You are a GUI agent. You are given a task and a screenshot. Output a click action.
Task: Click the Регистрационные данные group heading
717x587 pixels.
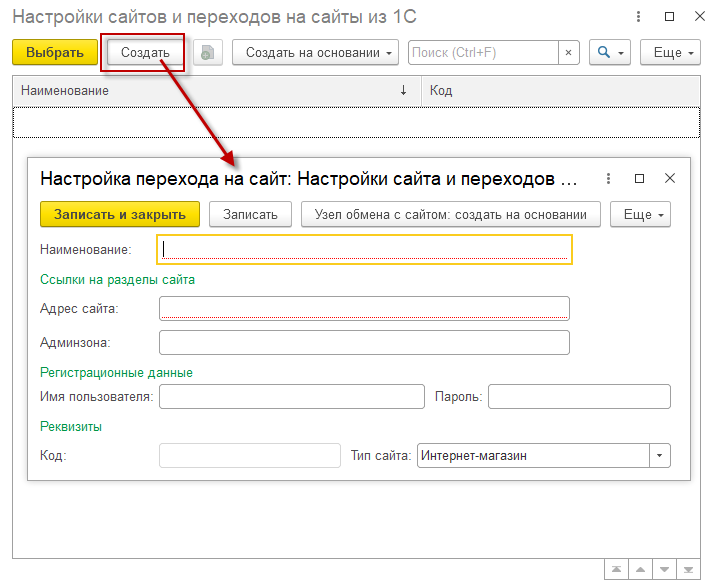pyautogui.click(x=117, y=373)
